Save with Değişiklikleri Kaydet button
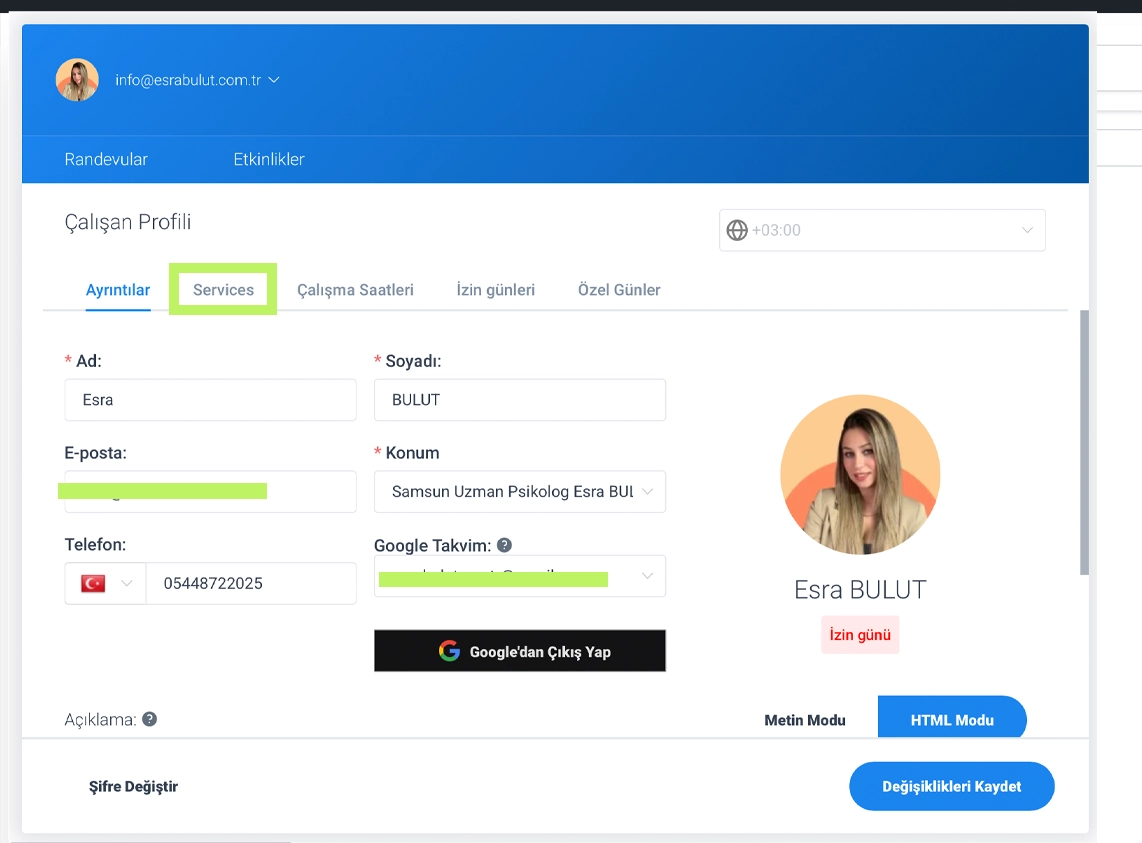The image size is (1142, 843). (951, 786)
